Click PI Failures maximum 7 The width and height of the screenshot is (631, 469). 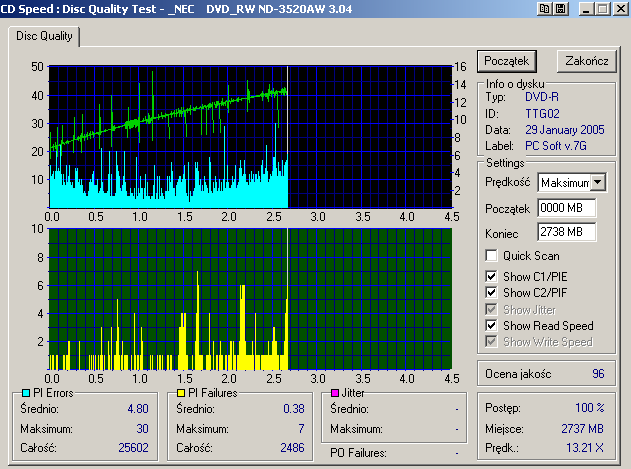301,429
